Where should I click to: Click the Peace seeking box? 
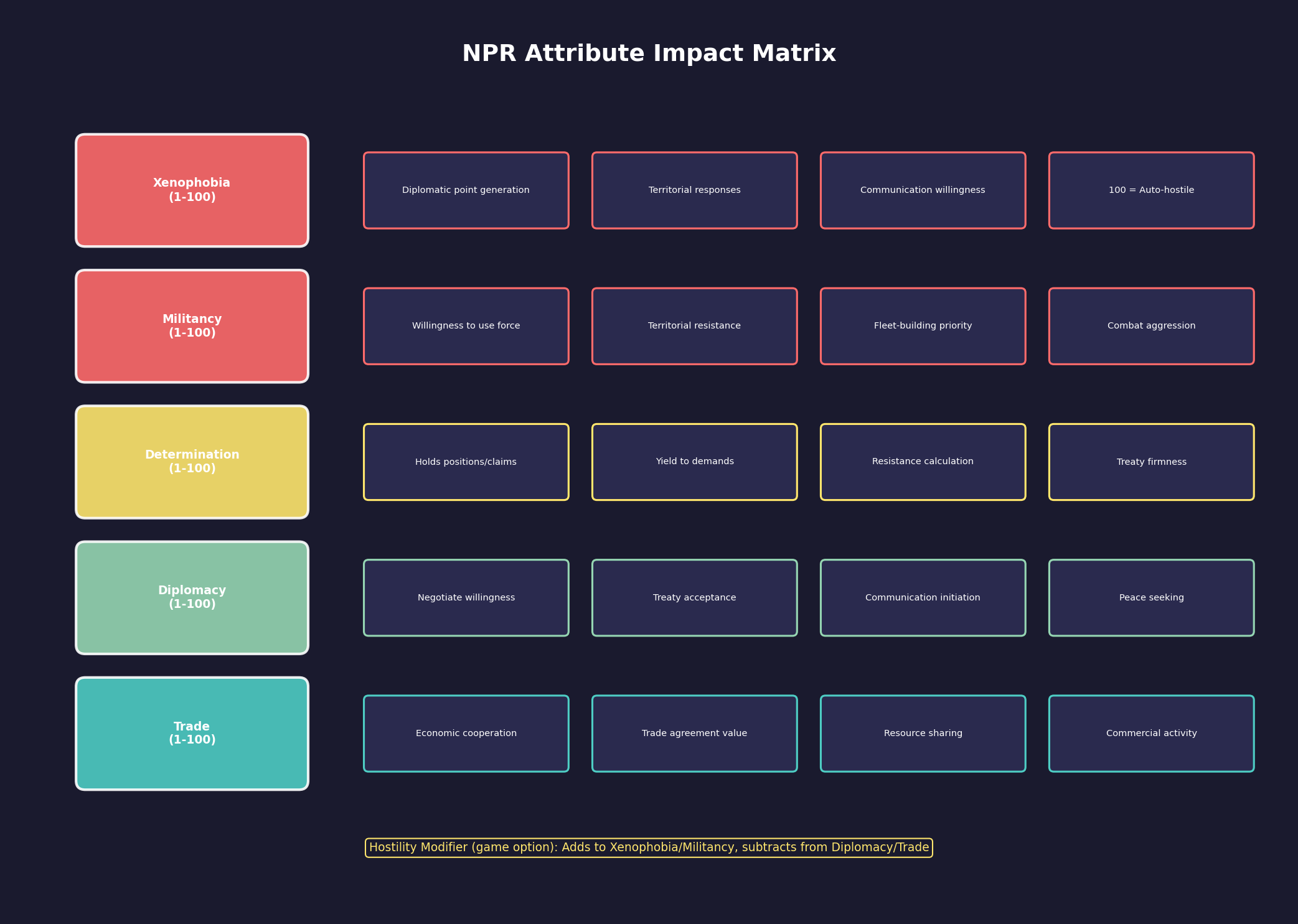point(1151,597)
